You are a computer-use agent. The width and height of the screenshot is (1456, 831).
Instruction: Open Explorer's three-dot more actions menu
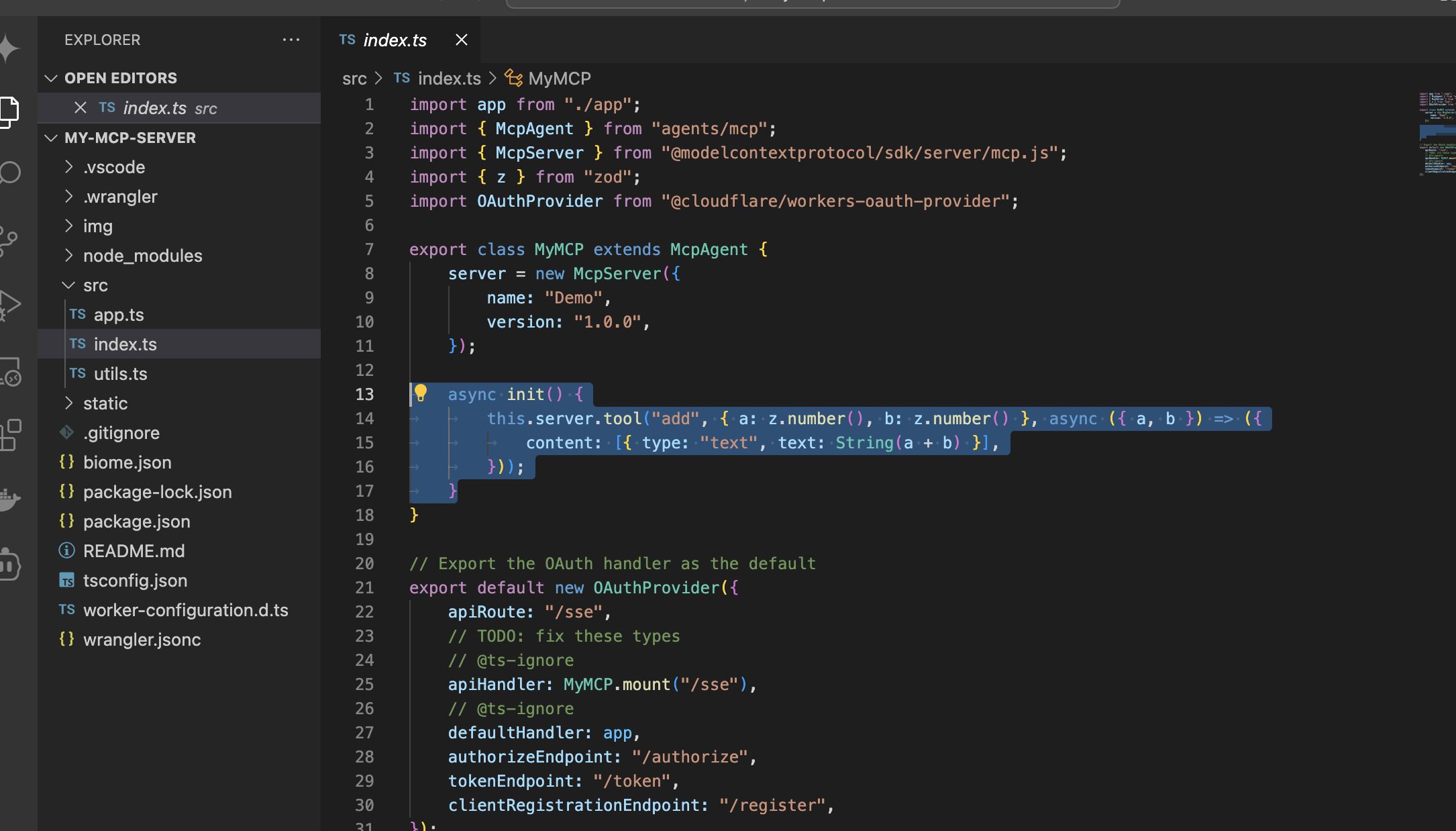(291, 40)
